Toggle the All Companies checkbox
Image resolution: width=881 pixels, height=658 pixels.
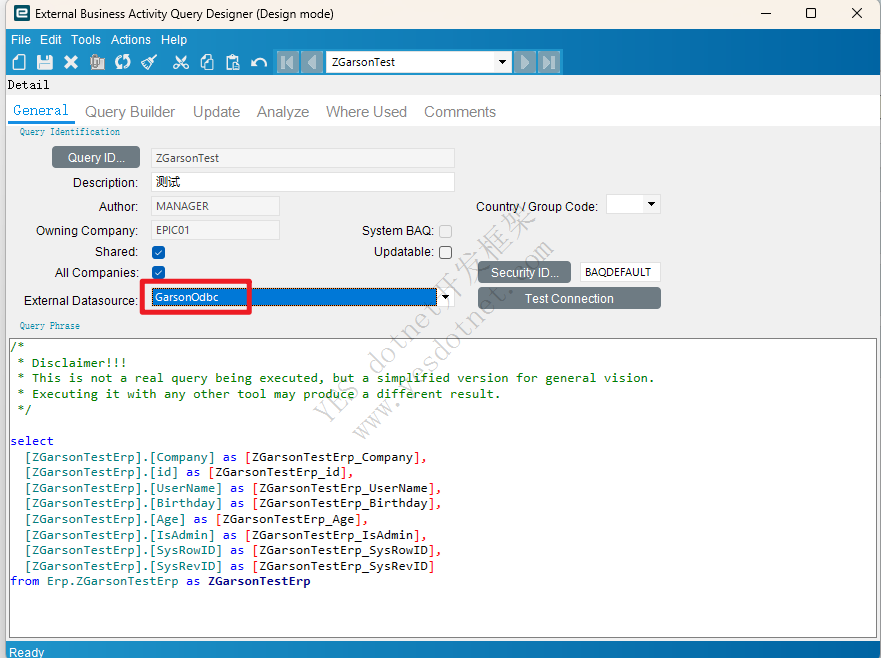158,272
